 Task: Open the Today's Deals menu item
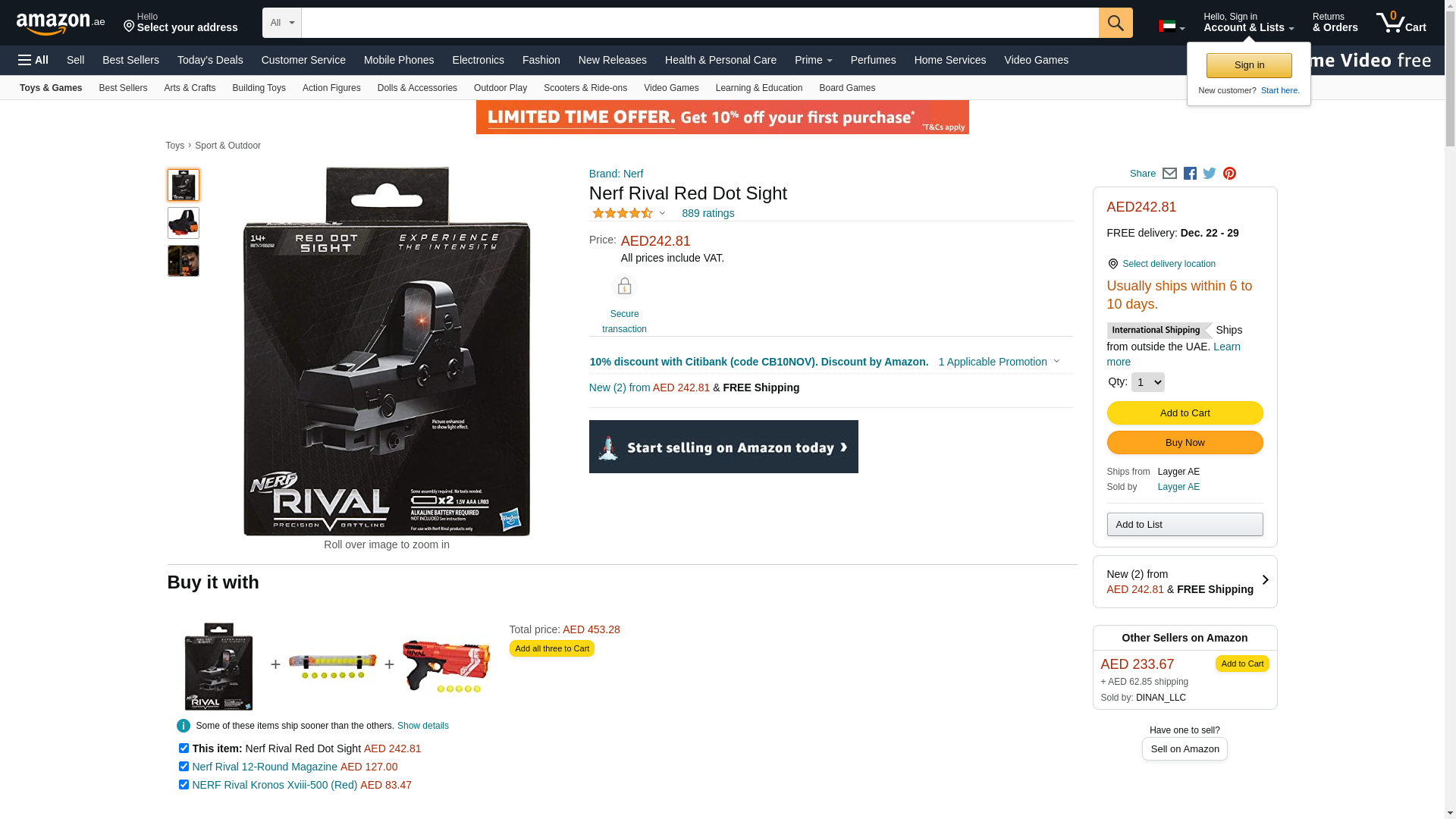pos(210,60)
